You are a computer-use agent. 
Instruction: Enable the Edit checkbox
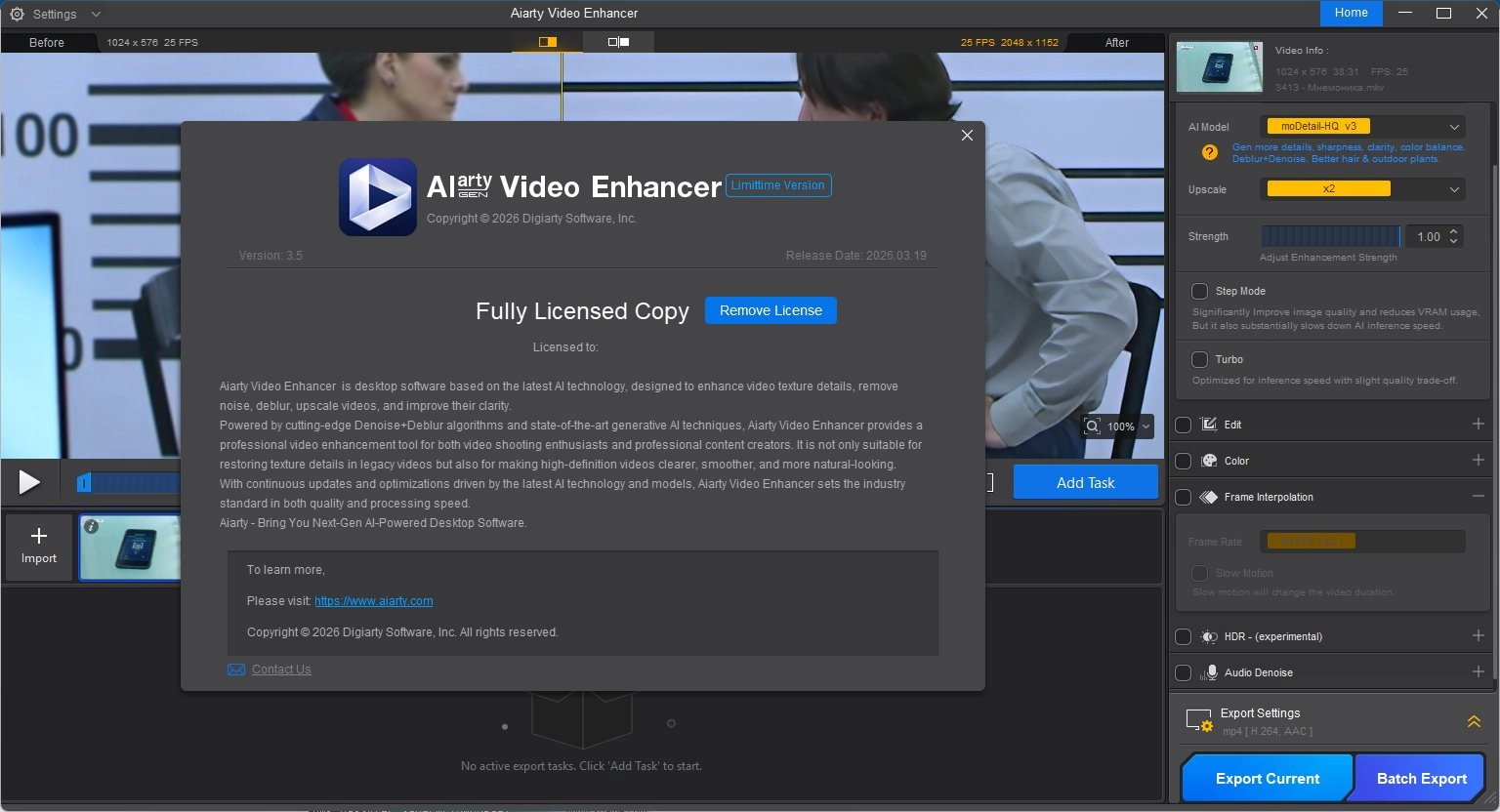1183,425
